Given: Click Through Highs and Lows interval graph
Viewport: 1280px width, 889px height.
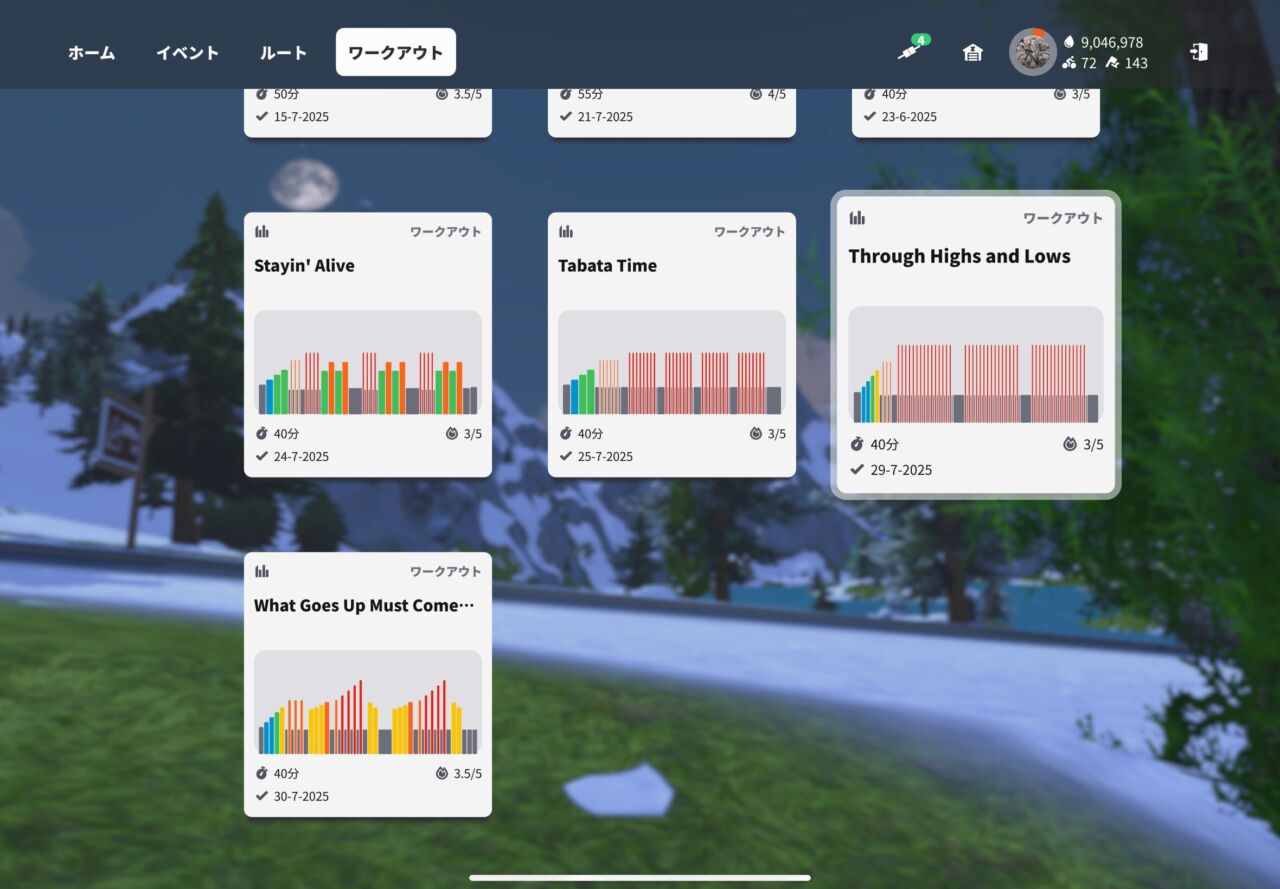Looking at the screenshot, I should pyautogui.click(x=976, y=365).
